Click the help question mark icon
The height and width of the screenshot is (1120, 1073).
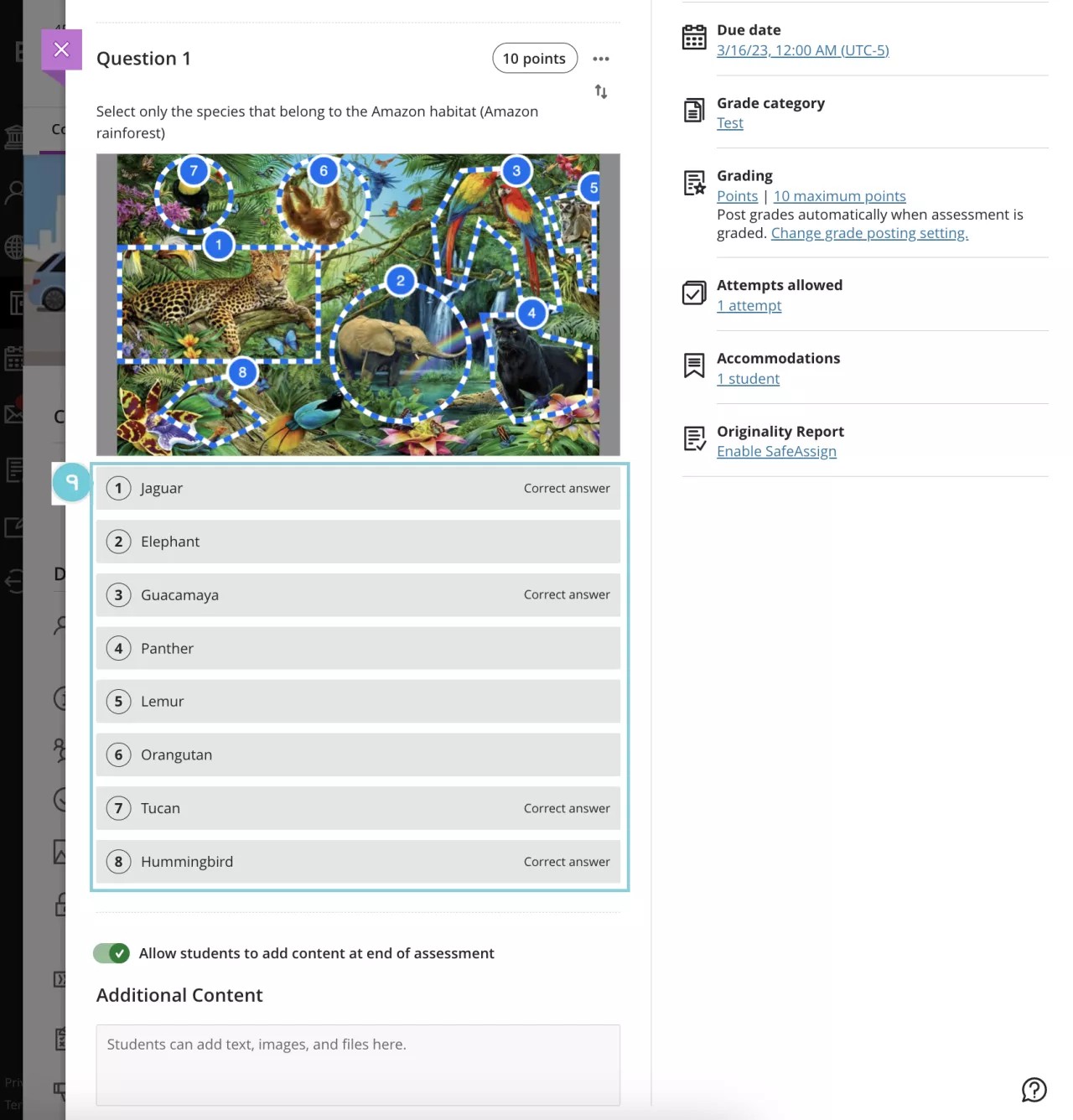[x=1034, y=1089]
